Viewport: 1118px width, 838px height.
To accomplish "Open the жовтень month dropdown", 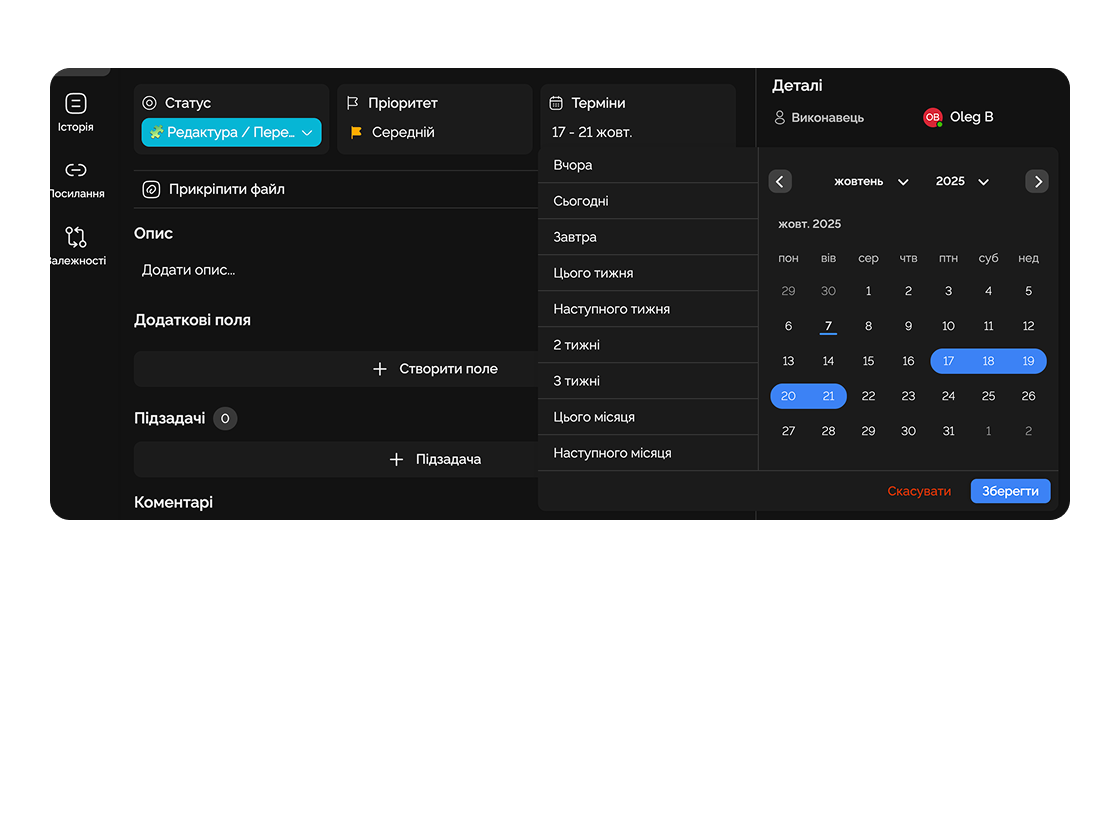I will (x=871, y=181).
